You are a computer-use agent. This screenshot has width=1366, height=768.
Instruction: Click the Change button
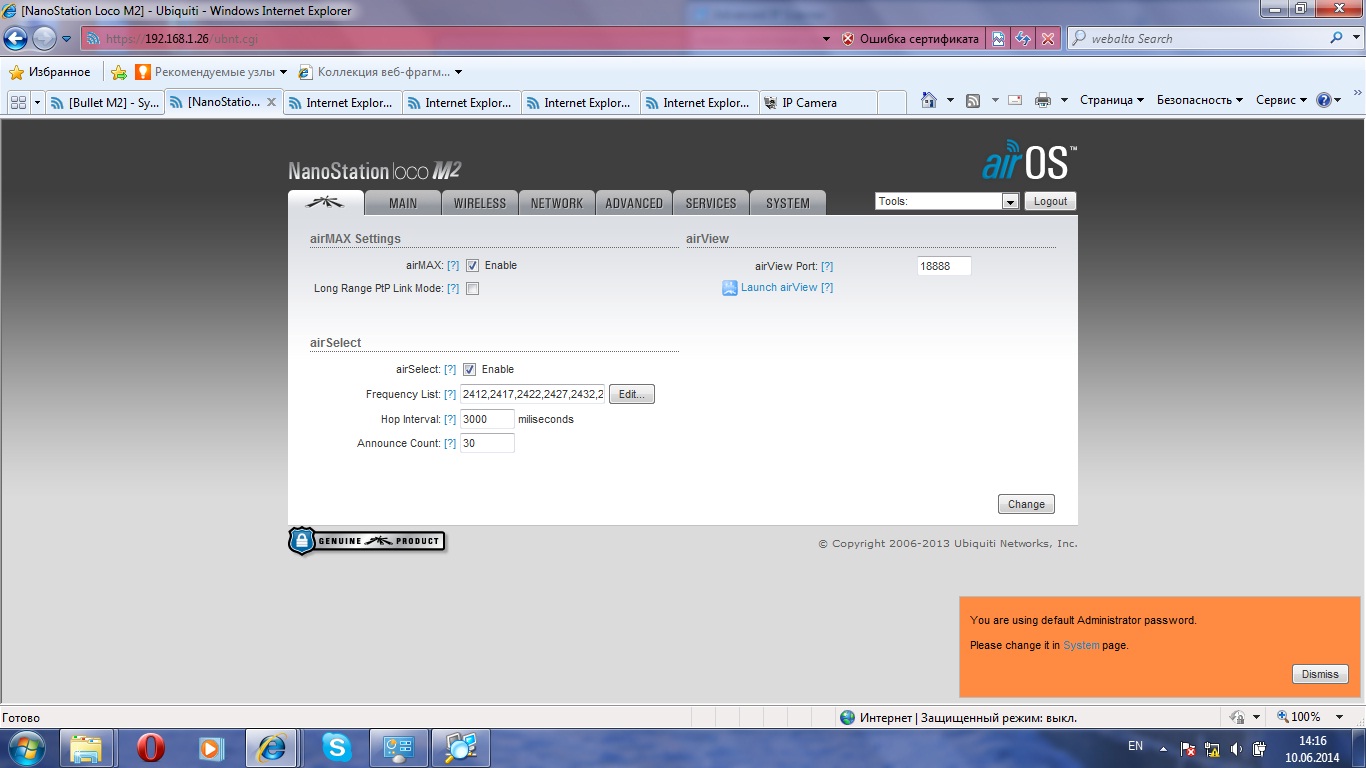point(1026,504)
